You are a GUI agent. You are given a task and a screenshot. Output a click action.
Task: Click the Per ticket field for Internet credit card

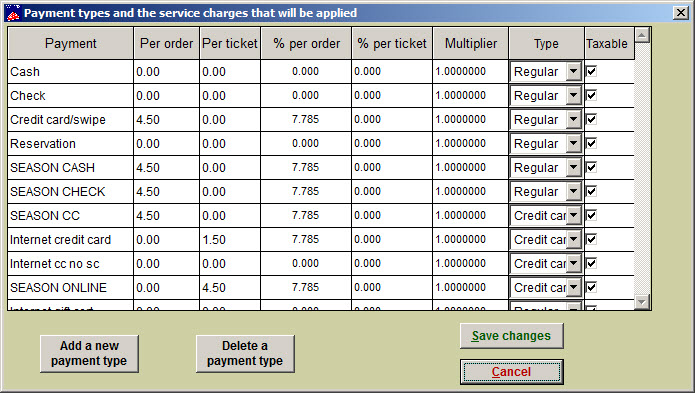tap(230, 239)
